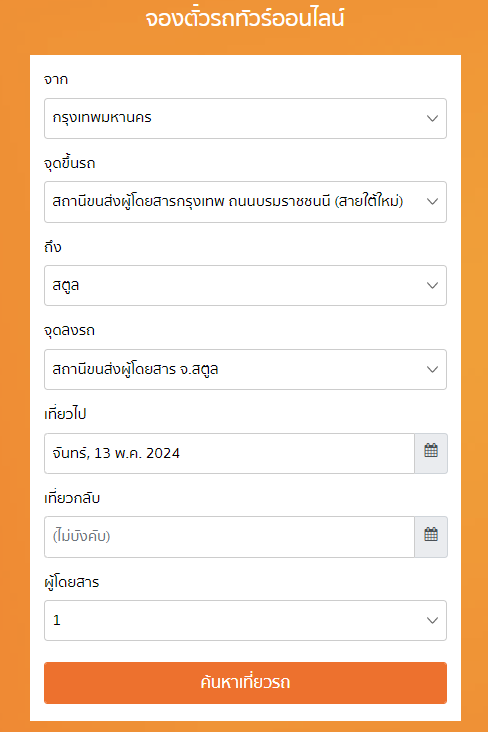488x732 pixels.
Task: Click the return date field (ไม่บังคับ)
Action: [x=229, y=537]
